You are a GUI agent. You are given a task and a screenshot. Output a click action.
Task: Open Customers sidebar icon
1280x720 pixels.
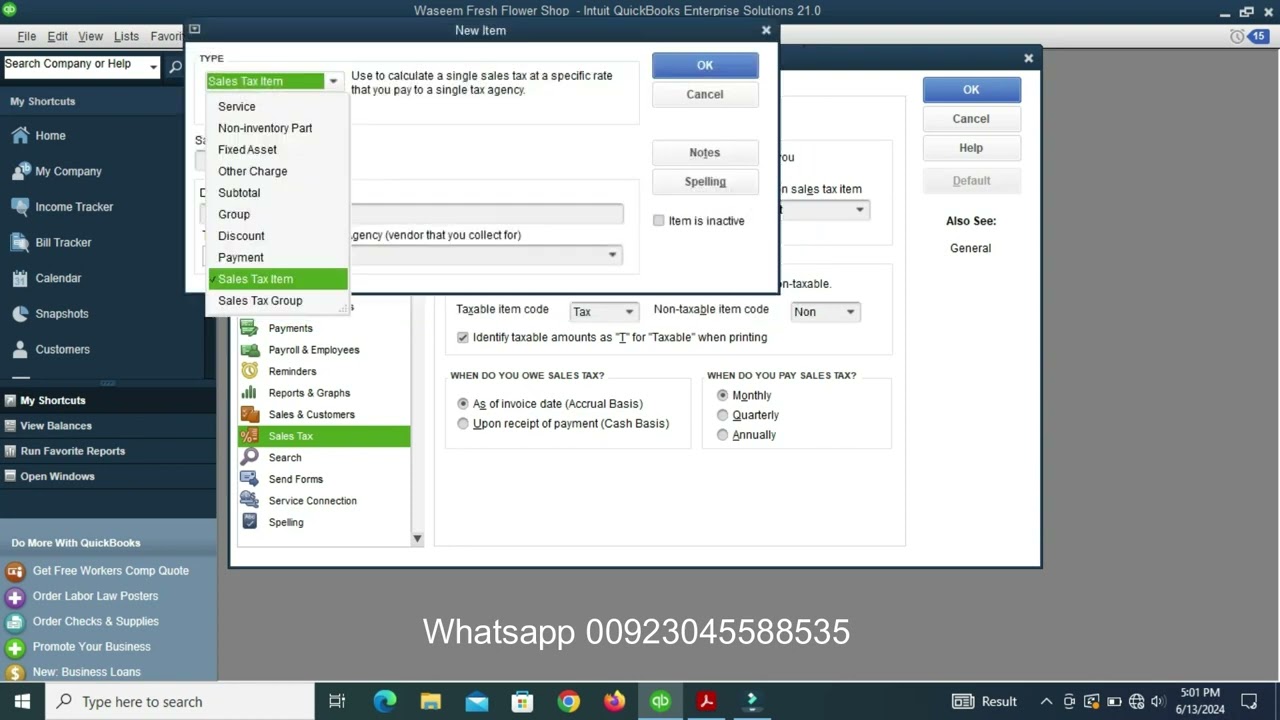(x=20, y=349)
